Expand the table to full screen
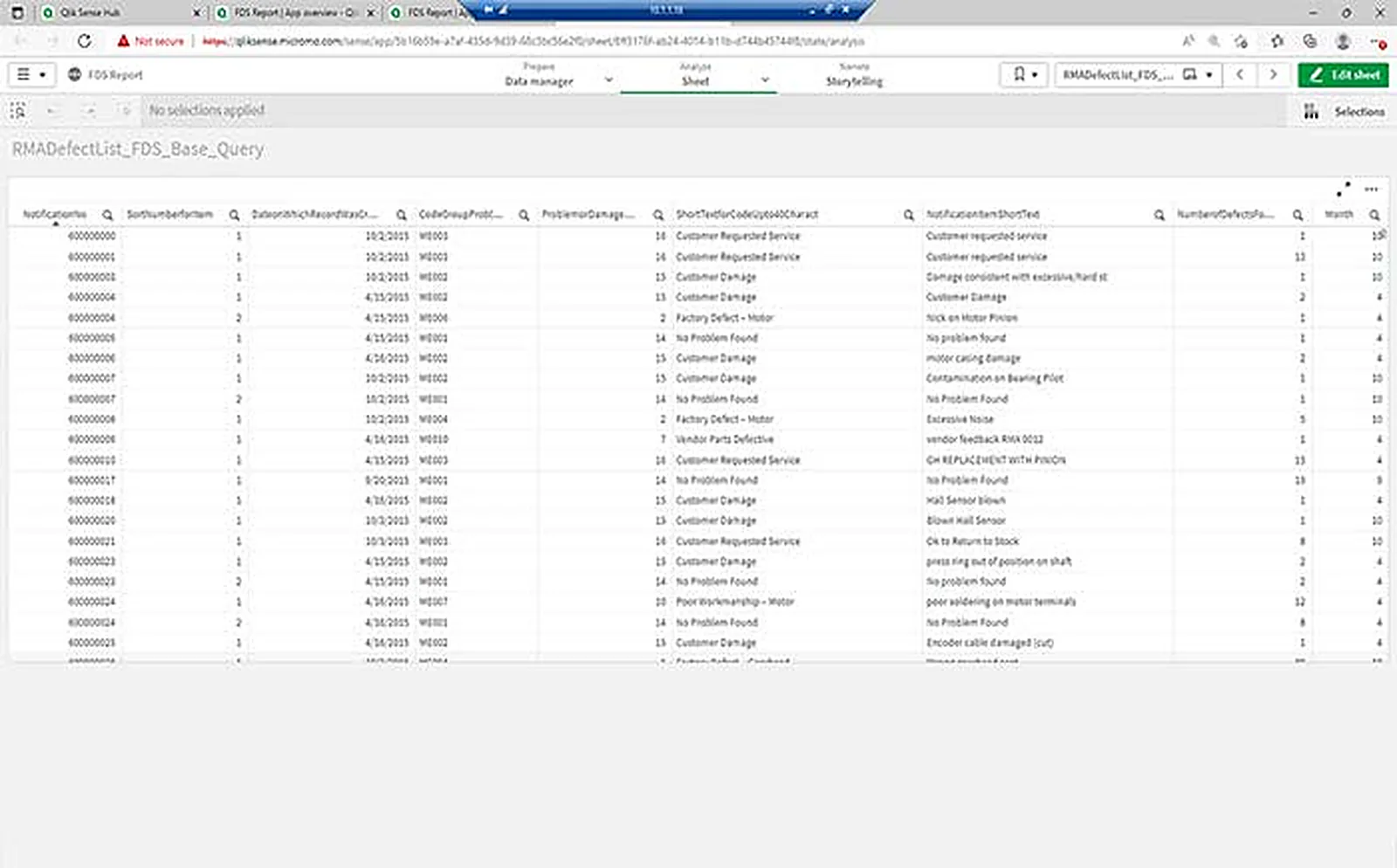This screenshot has width=1397, height=868. [1343, 189]
